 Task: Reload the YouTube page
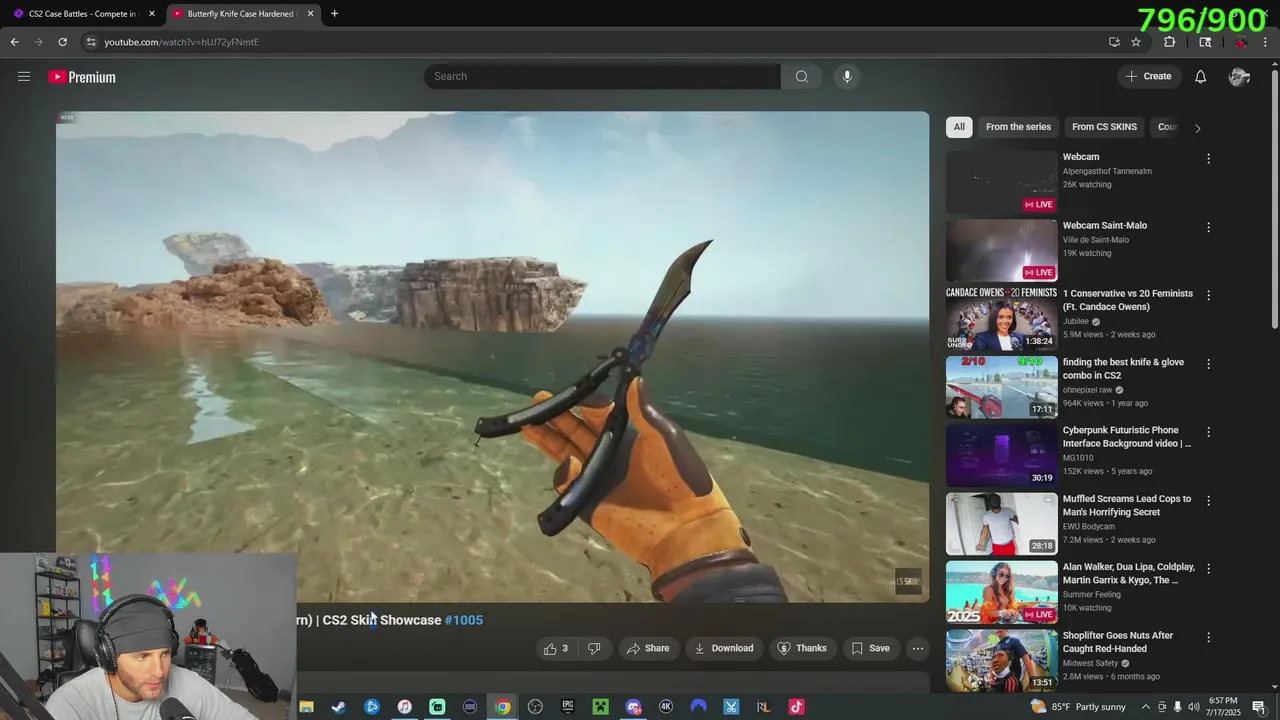[62, 42]
